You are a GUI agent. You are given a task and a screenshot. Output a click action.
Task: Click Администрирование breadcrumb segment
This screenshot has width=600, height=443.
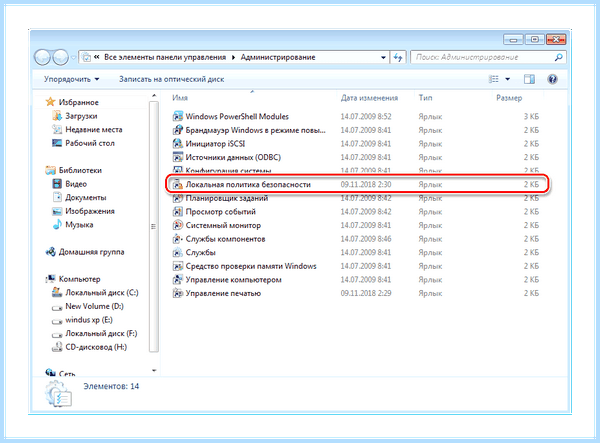point(278,57)
